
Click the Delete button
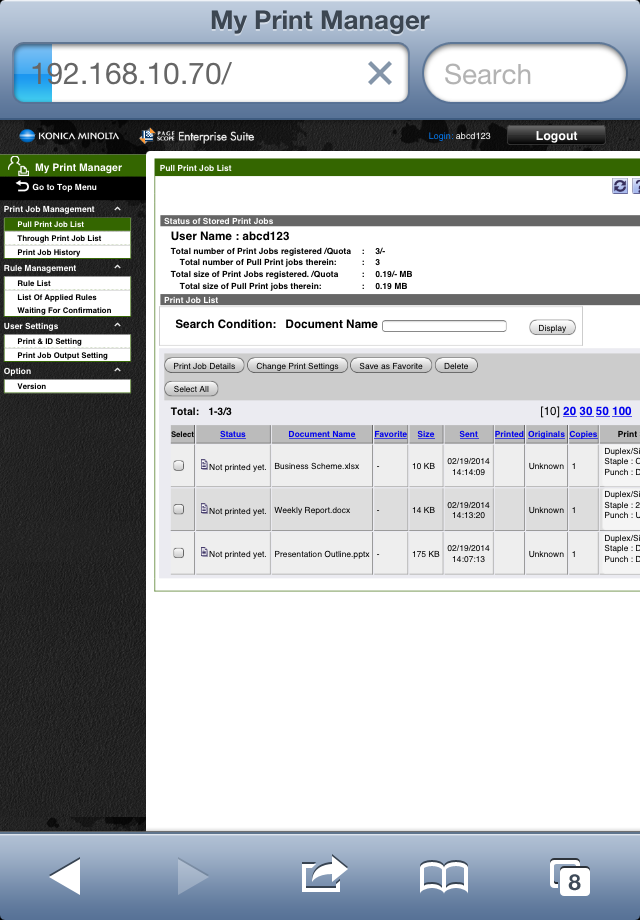point(456,366)
